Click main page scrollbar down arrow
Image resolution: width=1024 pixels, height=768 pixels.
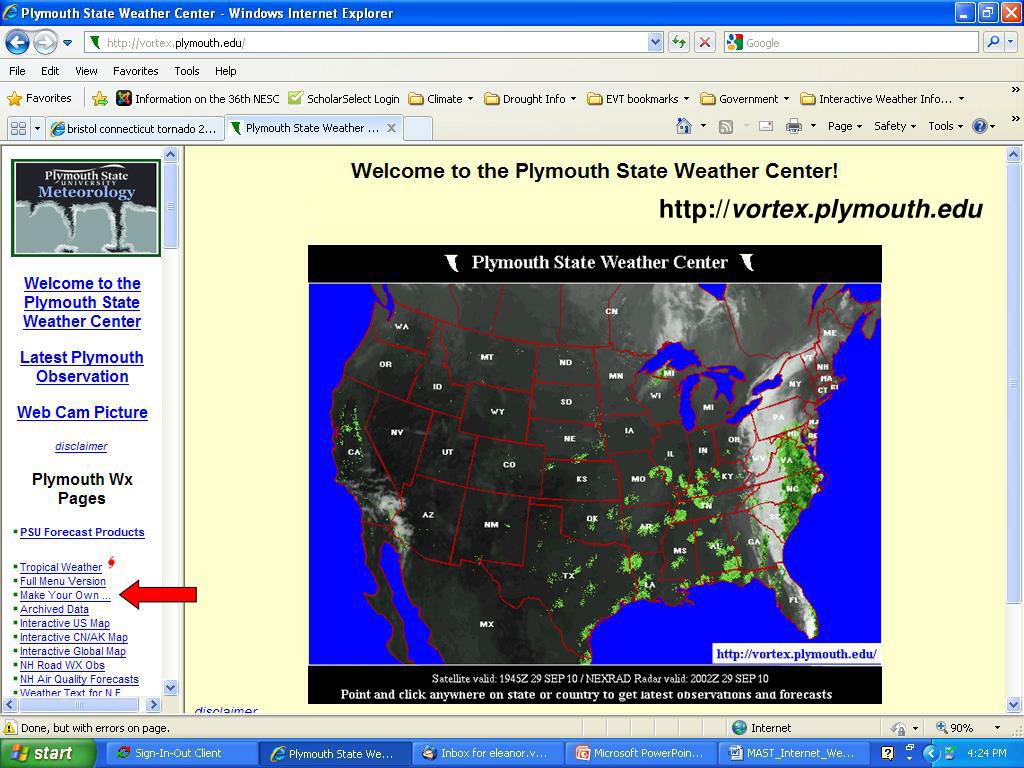coord(1014,705)
